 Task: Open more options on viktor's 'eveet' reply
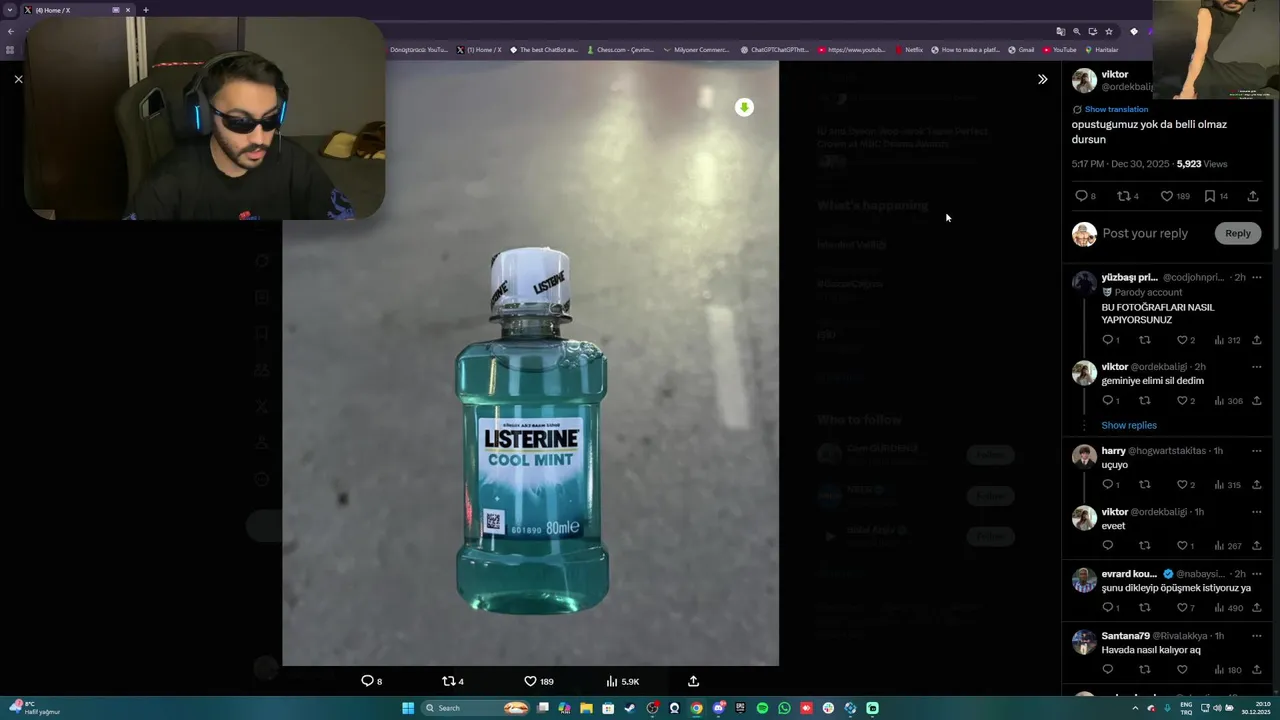tap(1257, 512)
